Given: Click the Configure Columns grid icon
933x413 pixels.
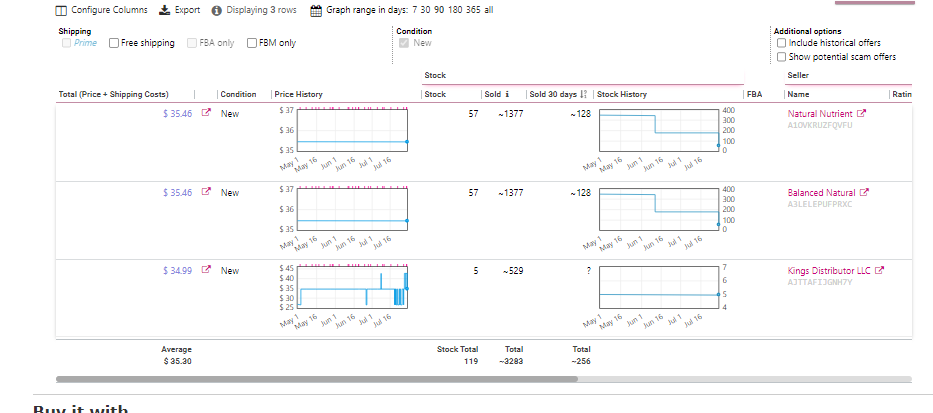Looking at the screenshot, I should [x=61, y=11].
